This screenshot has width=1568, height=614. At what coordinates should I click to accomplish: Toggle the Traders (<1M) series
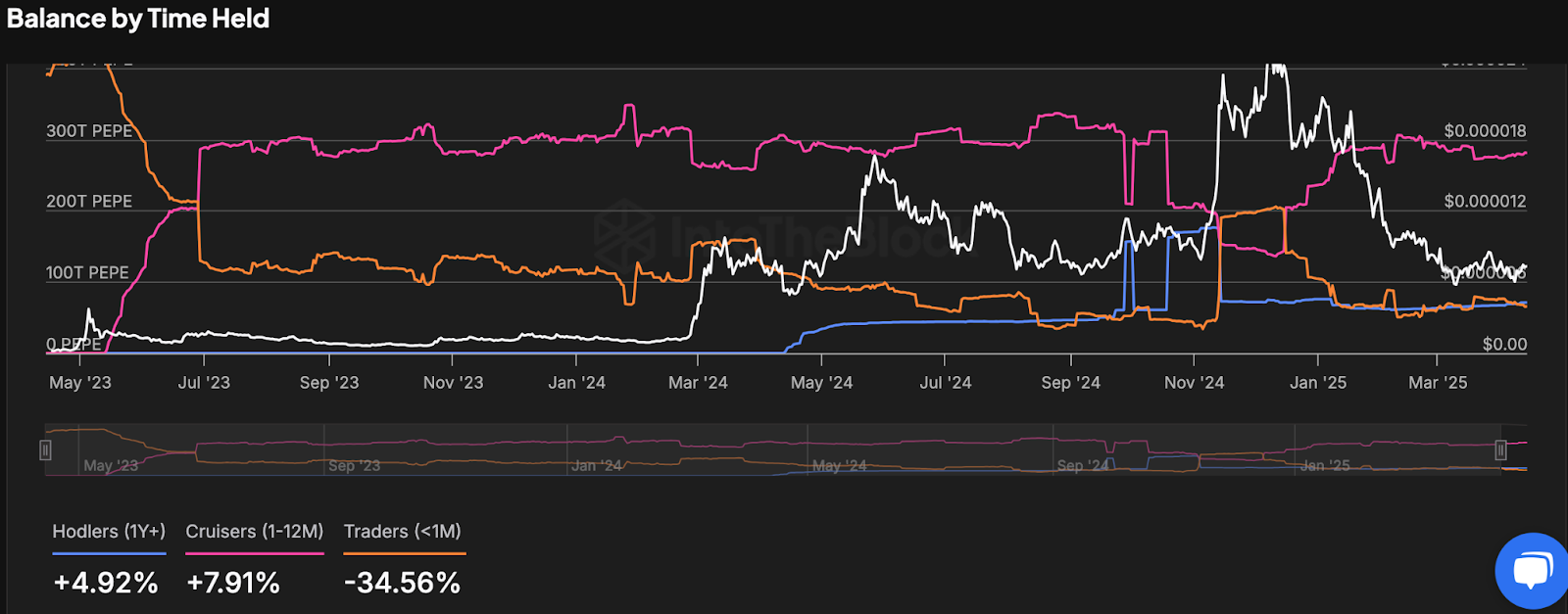point(403,532)
